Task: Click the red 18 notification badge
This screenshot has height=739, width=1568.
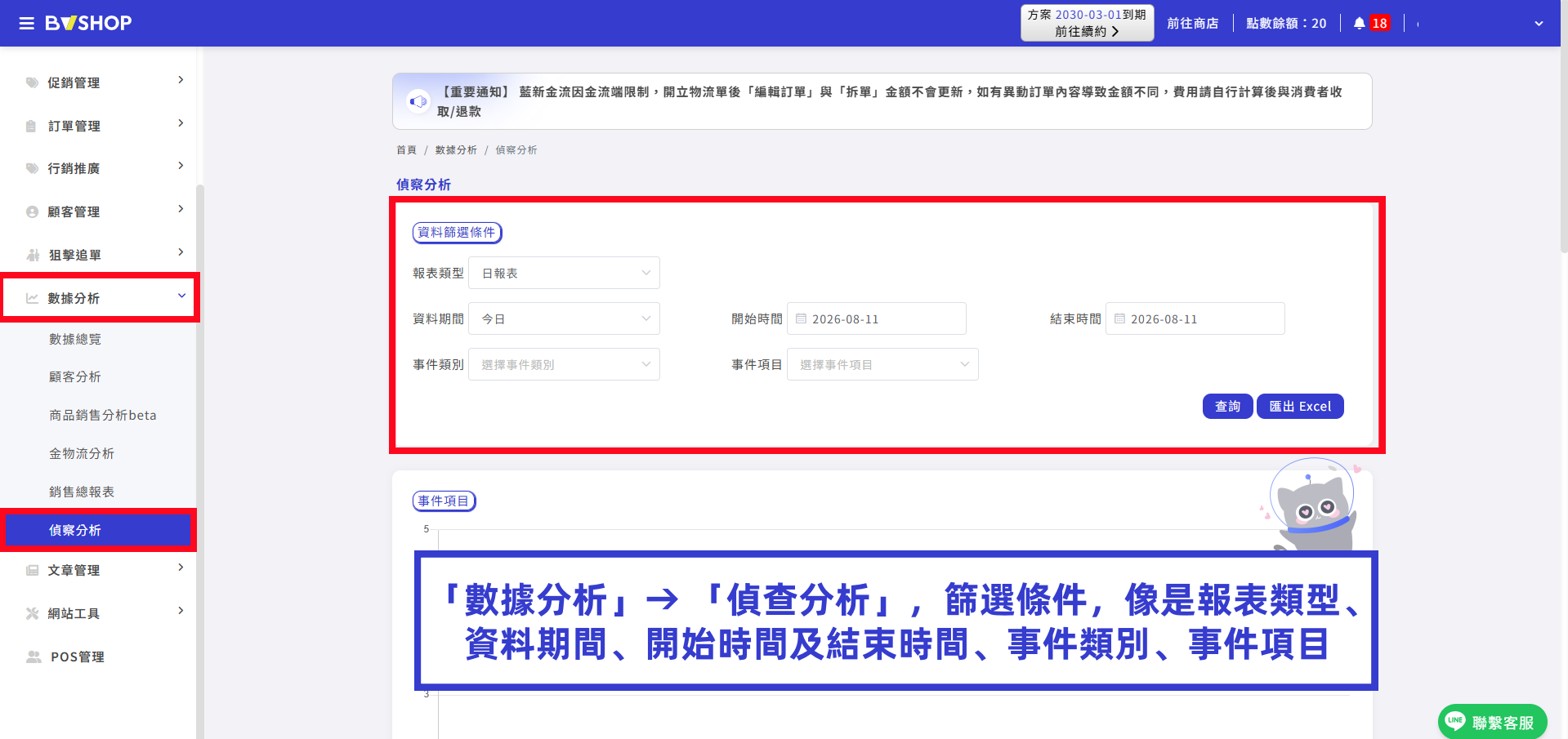Action: (x=1379, y=23)
